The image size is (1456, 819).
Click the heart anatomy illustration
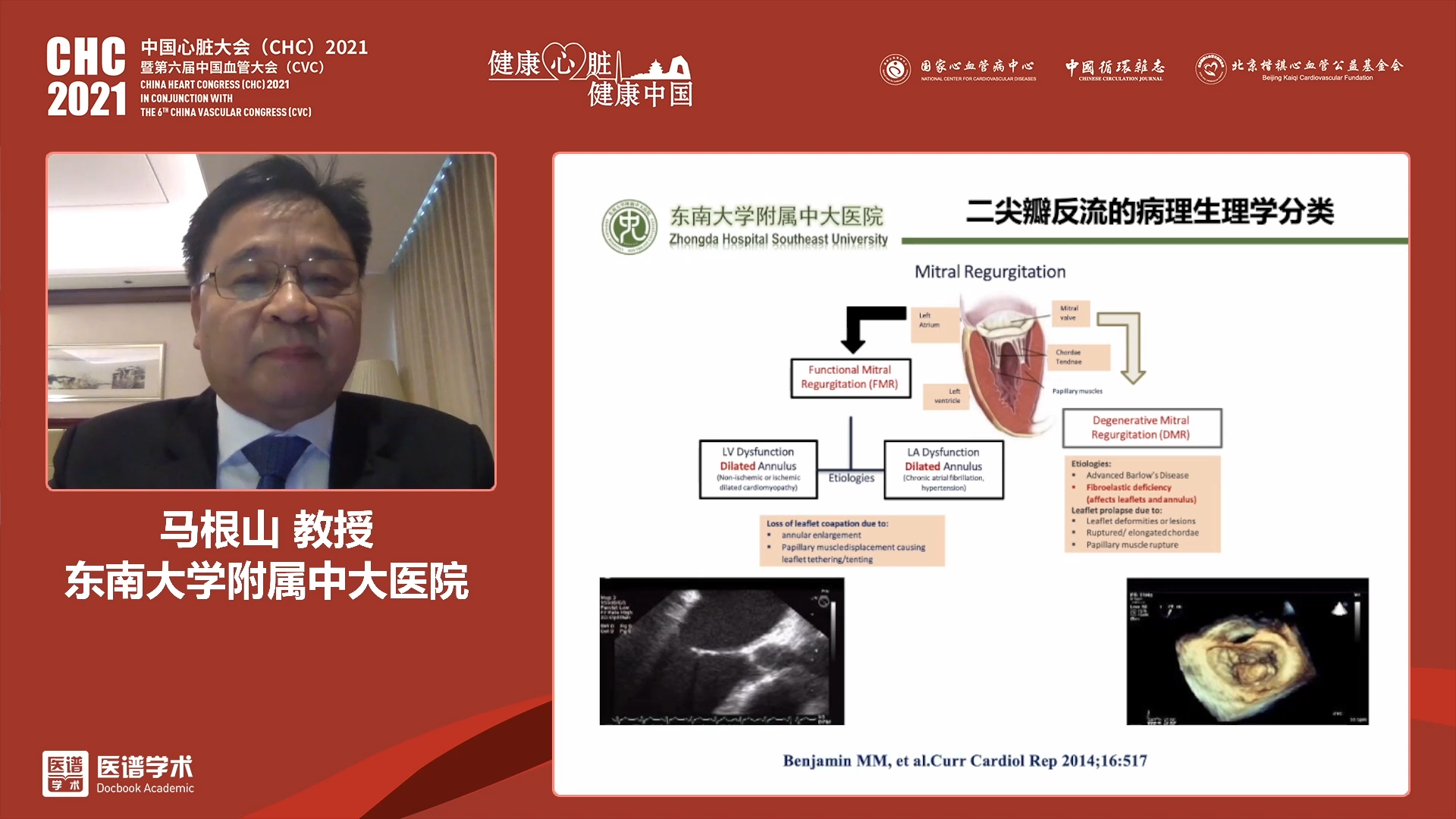pos(1005,368)
